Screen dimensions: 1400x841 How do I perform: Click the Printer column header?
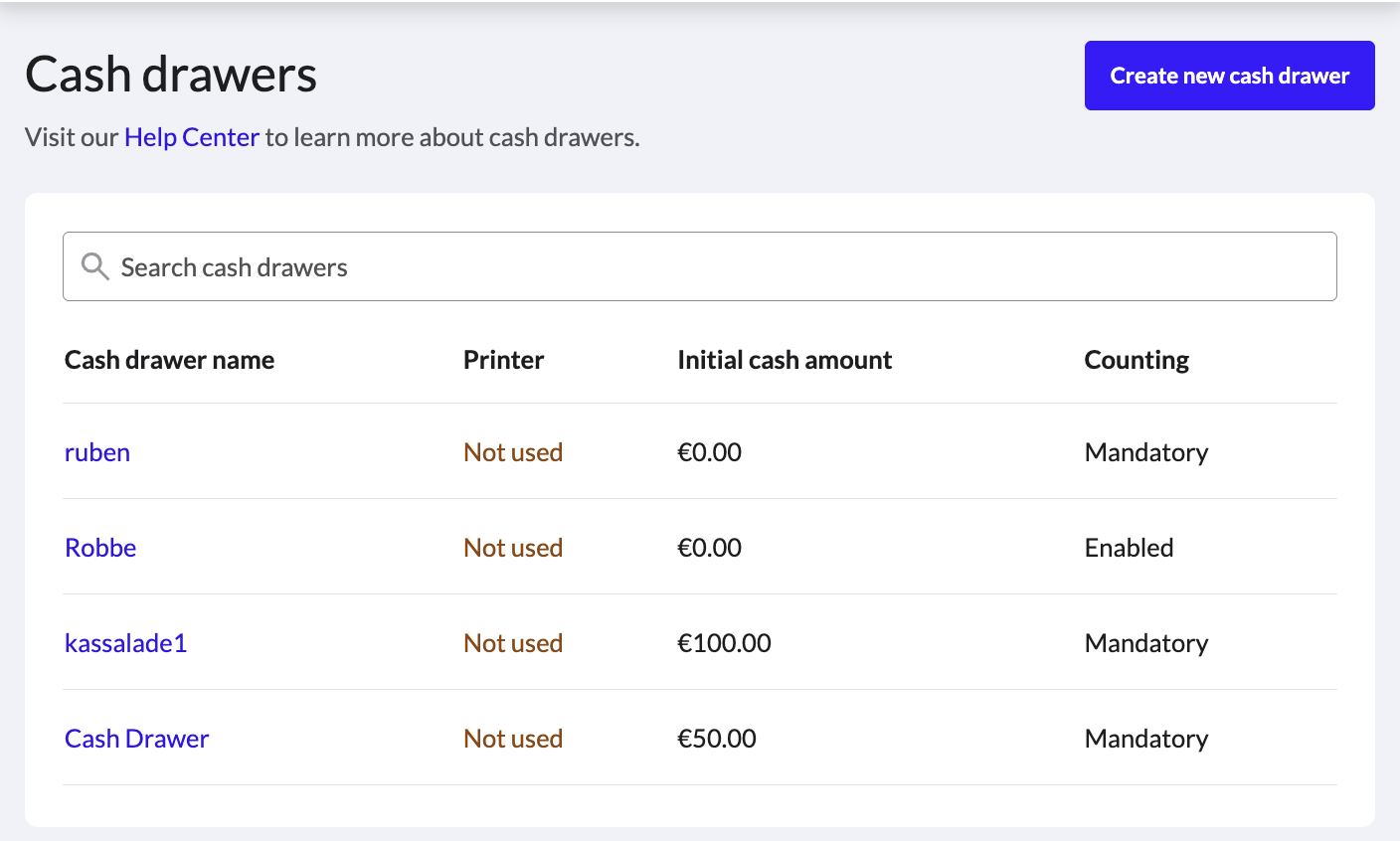click(503, 360)
